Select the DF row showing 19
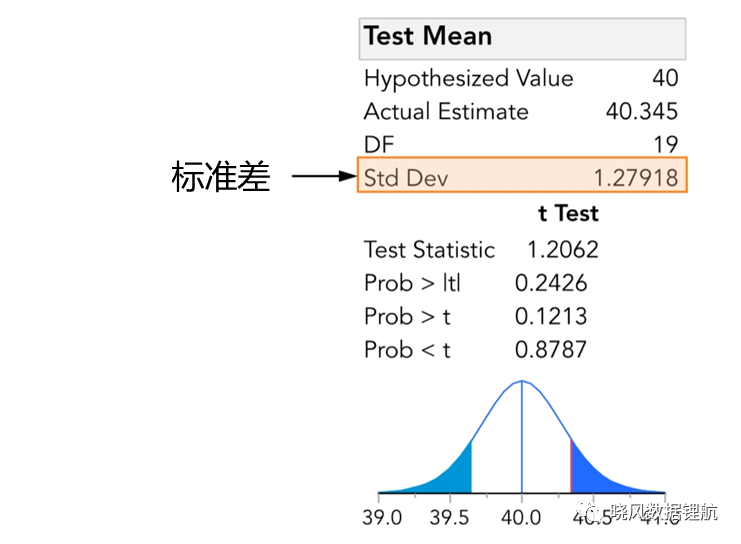Screen dimensions: 741x544 click(x=521, y=144)
